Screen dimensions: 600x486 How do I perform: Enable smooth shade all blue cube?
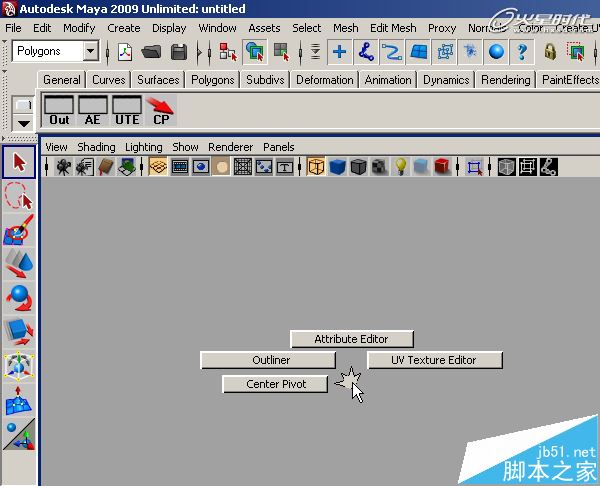(338, 167)
